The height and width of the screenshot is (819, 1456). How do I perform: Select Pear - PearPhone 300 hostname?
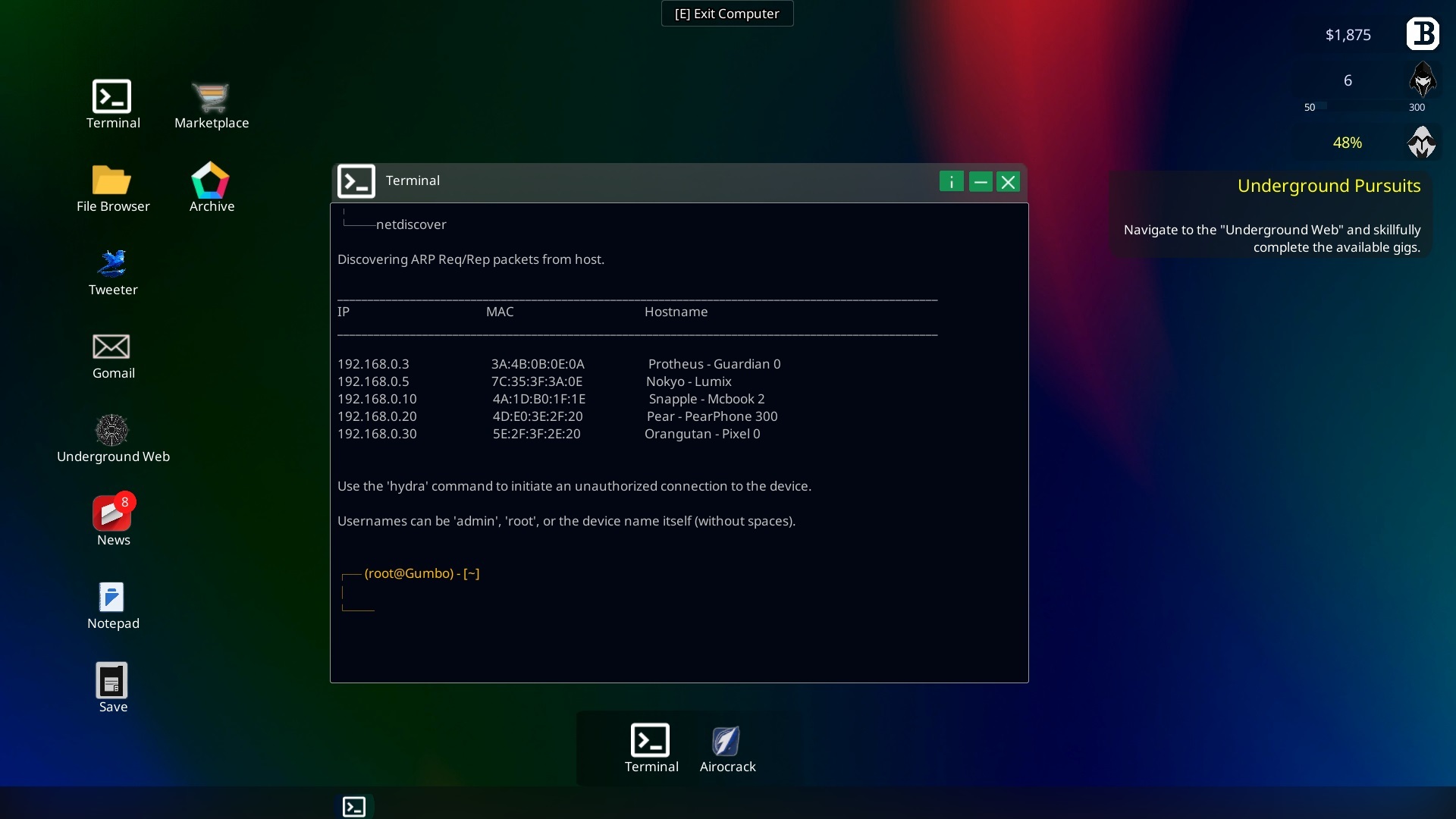(711, 415)
